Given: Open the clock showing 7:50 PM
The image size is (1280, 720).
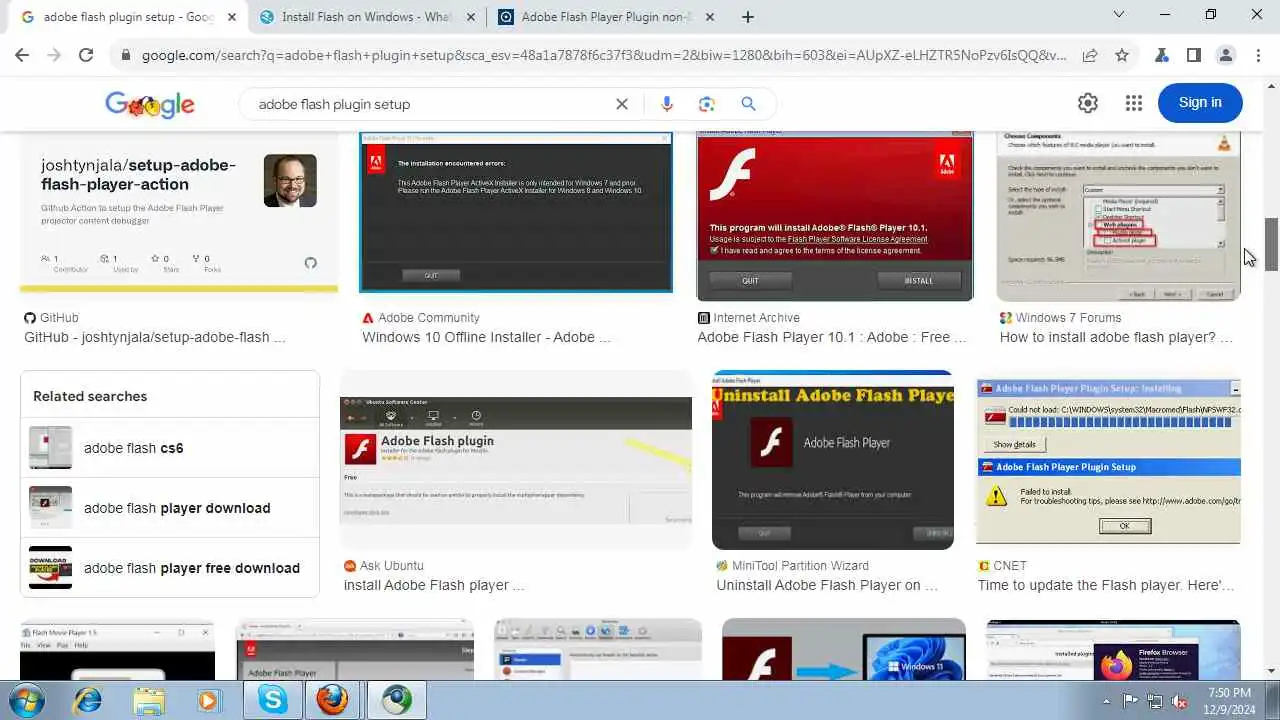Looking at the screenshot, I should point(1229,700).
